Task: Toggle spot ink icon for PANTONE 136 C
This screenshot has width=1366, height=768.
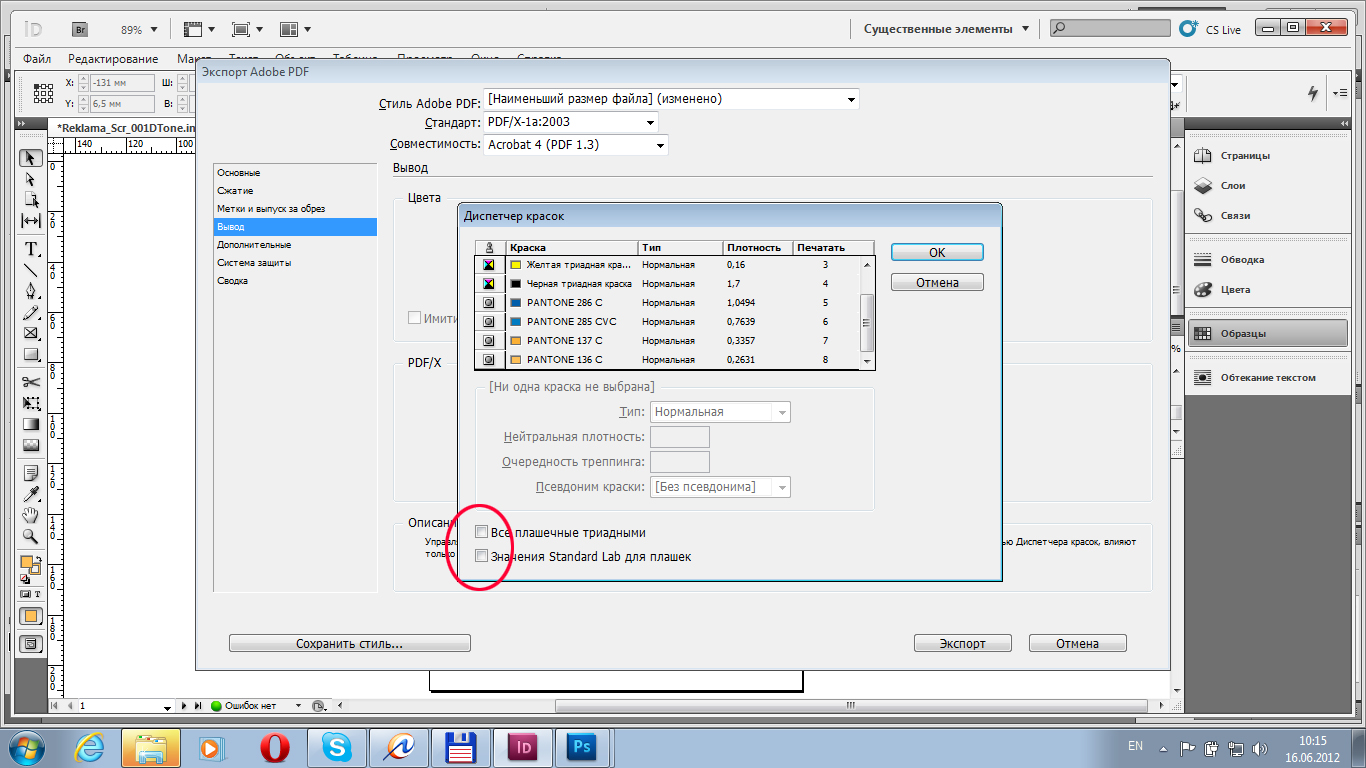Action: tap(489, 359)
